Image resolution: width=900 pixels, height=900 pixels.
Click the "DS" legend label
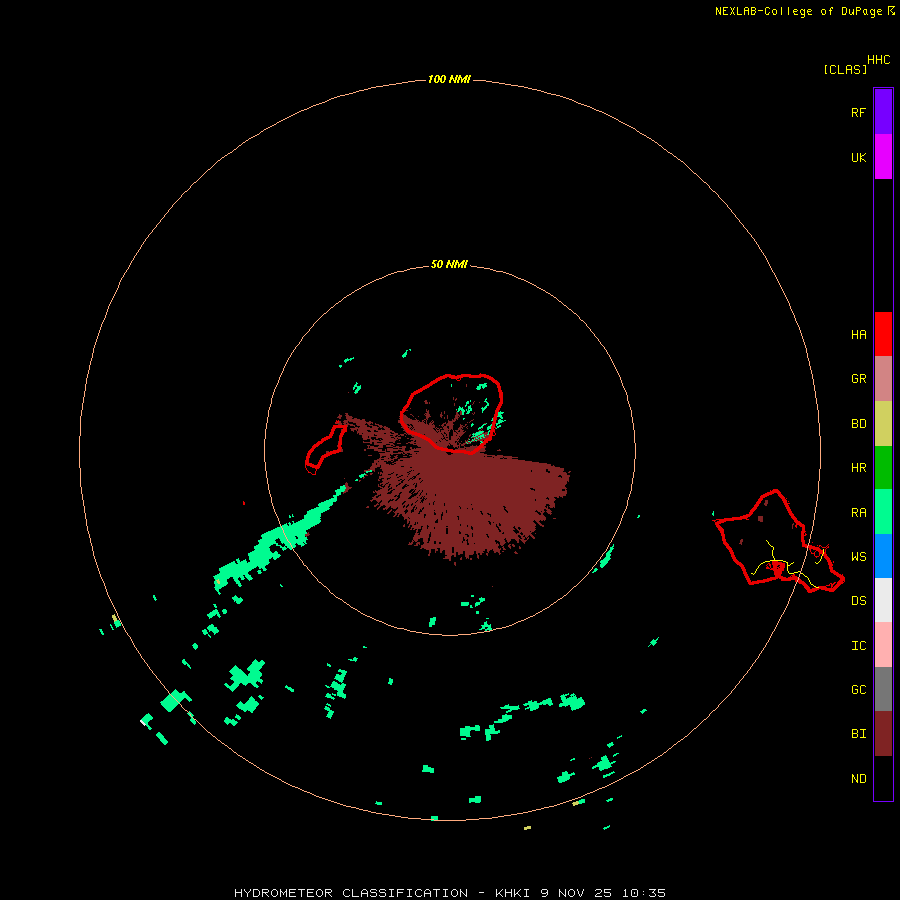(858, 601)
